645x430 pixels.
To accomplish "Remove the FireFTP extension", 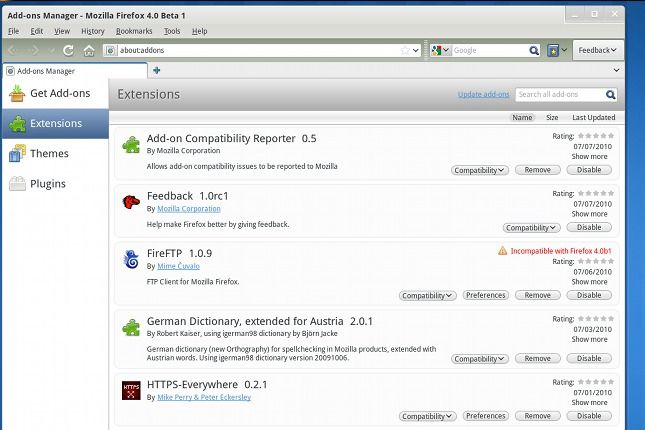I will tap(538, 295).
